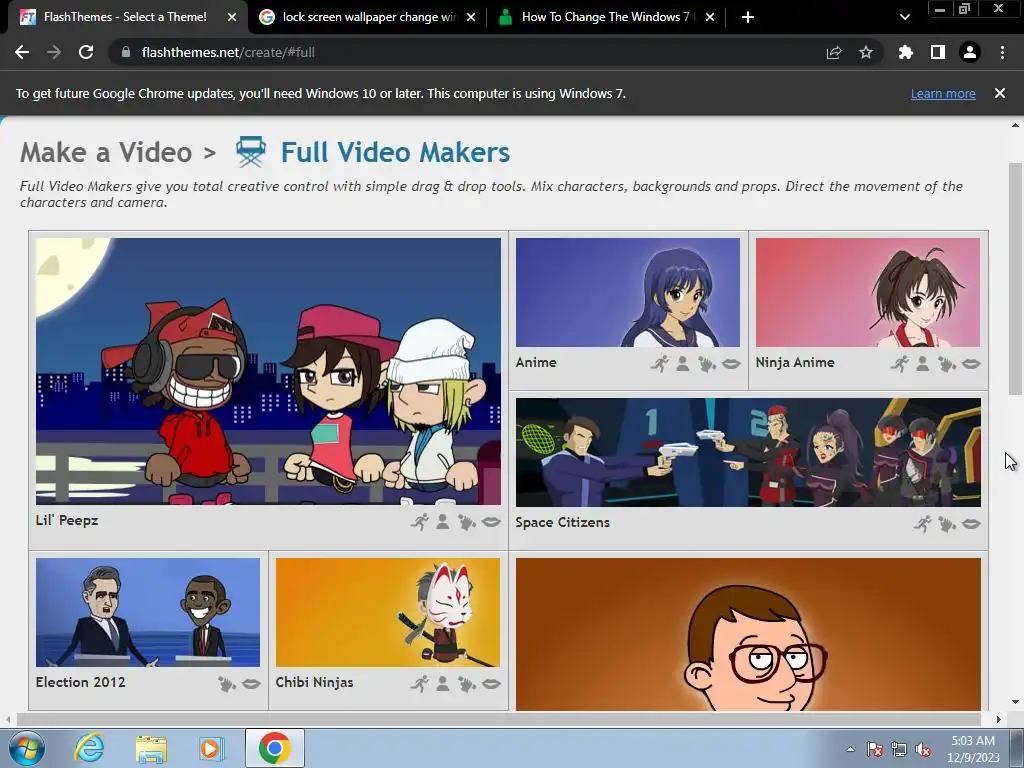This screenshot has width=1024, height=768.
Task: Click the scrollbar down arrow
Action: pyautogui.click(x=1015, y=702)
